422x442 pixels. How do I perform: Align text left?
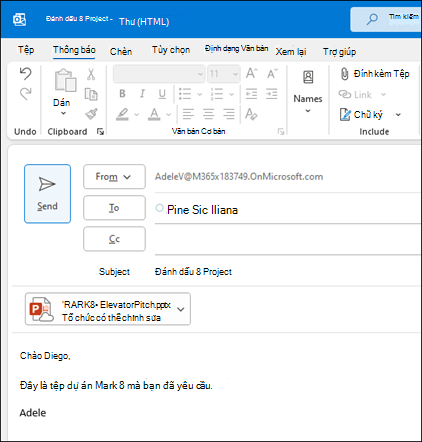[188, 114]
